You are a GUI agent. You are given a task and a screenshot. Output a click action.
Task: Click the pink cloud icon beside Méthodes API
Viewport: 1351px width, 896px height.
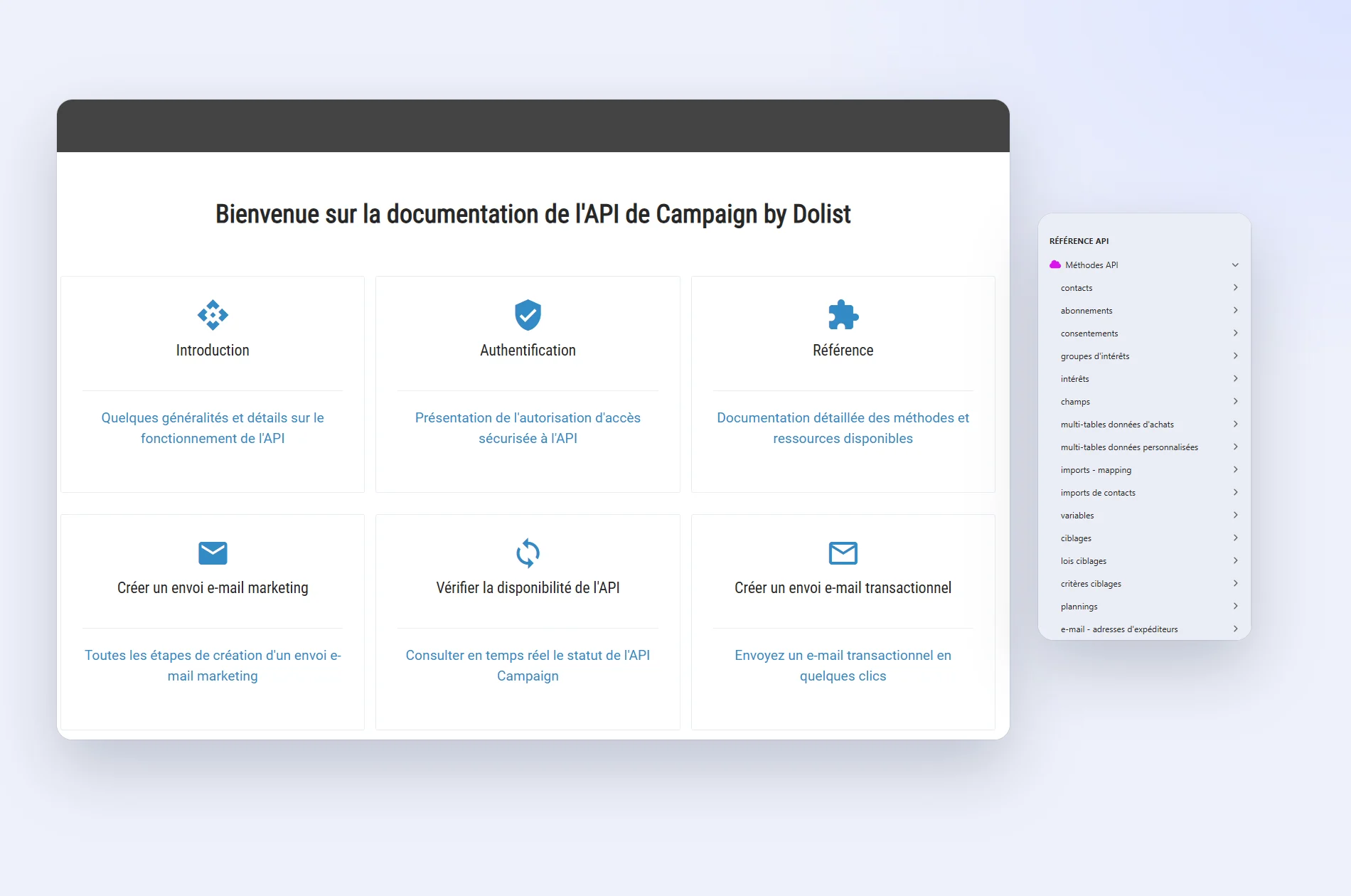(1055, 265)
